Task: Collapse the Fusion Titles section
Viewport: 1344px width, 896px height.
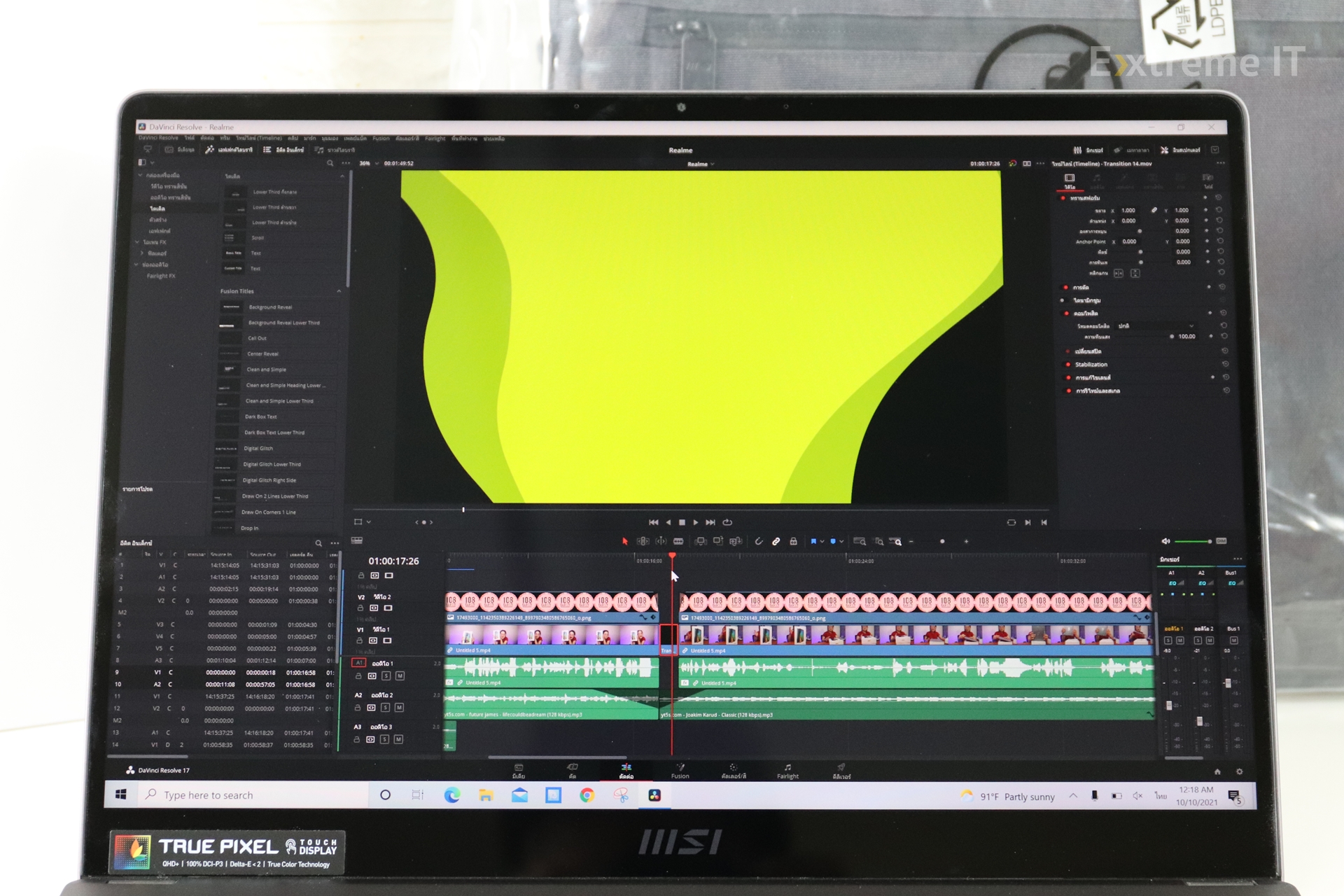Action: point(339,291)
